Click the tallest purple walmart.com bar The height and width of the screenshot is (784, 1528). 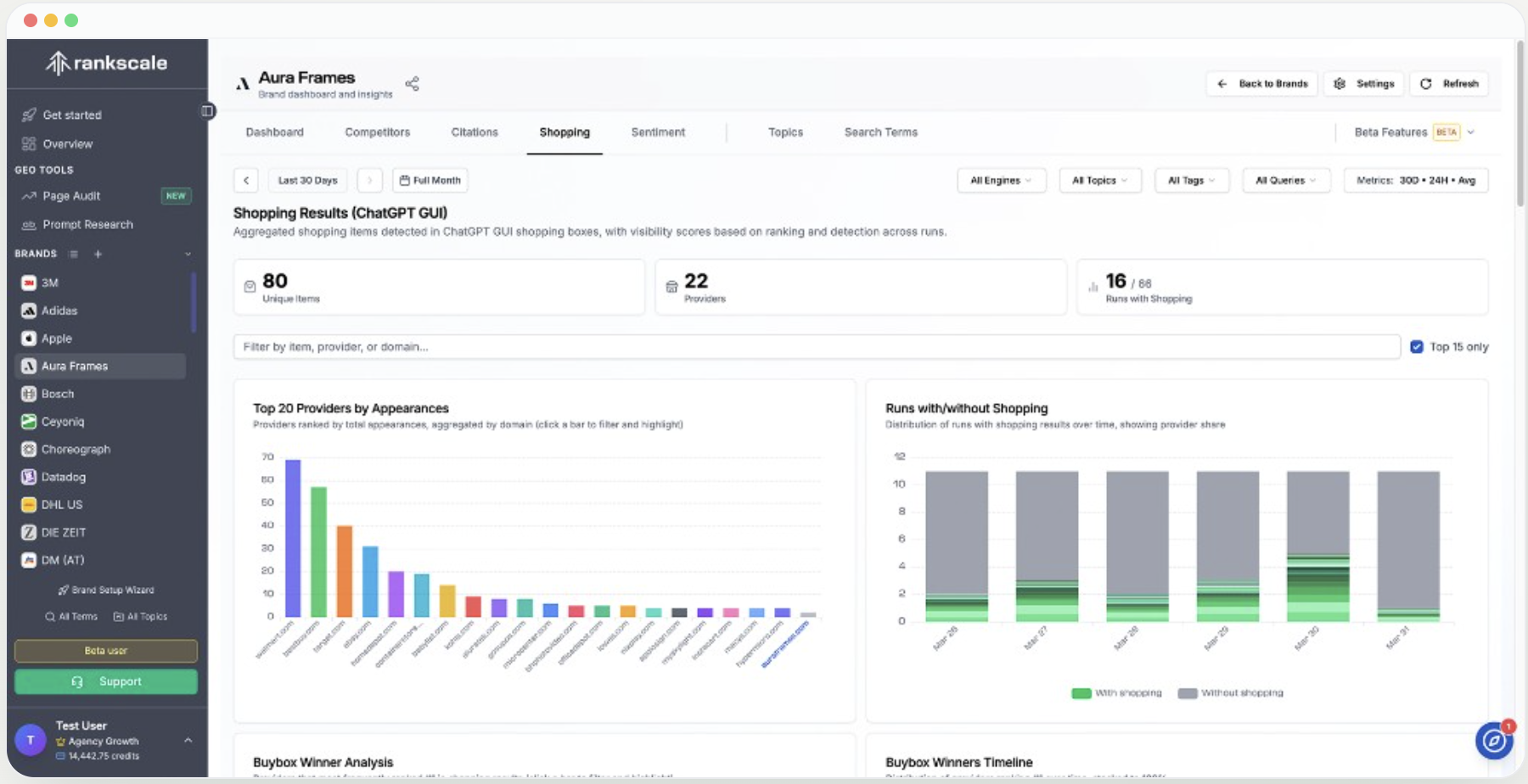[293, 538]
